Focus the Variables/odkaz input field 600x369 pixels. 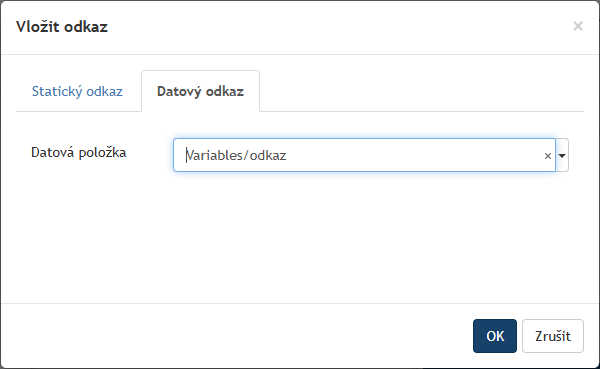click(x=358, y=155)
